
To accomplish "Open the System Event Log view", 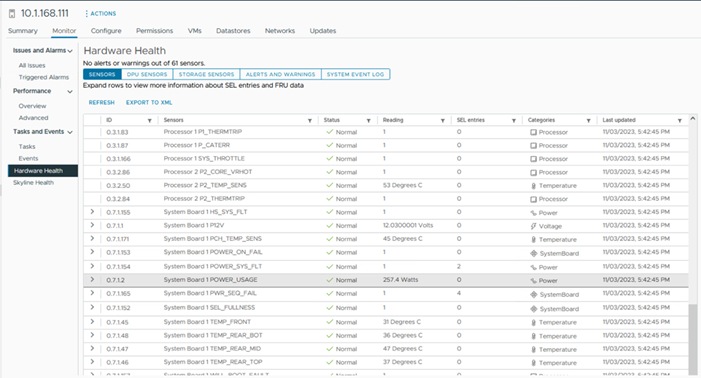I will [355, 74].
